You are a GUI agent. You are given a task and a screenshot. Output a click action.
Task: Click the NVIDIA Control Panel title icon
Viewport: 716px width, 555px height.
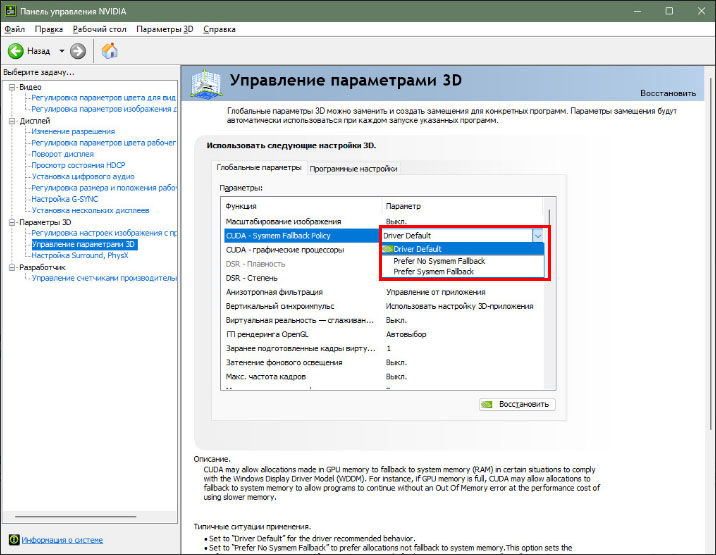click(x=10, y=11)
